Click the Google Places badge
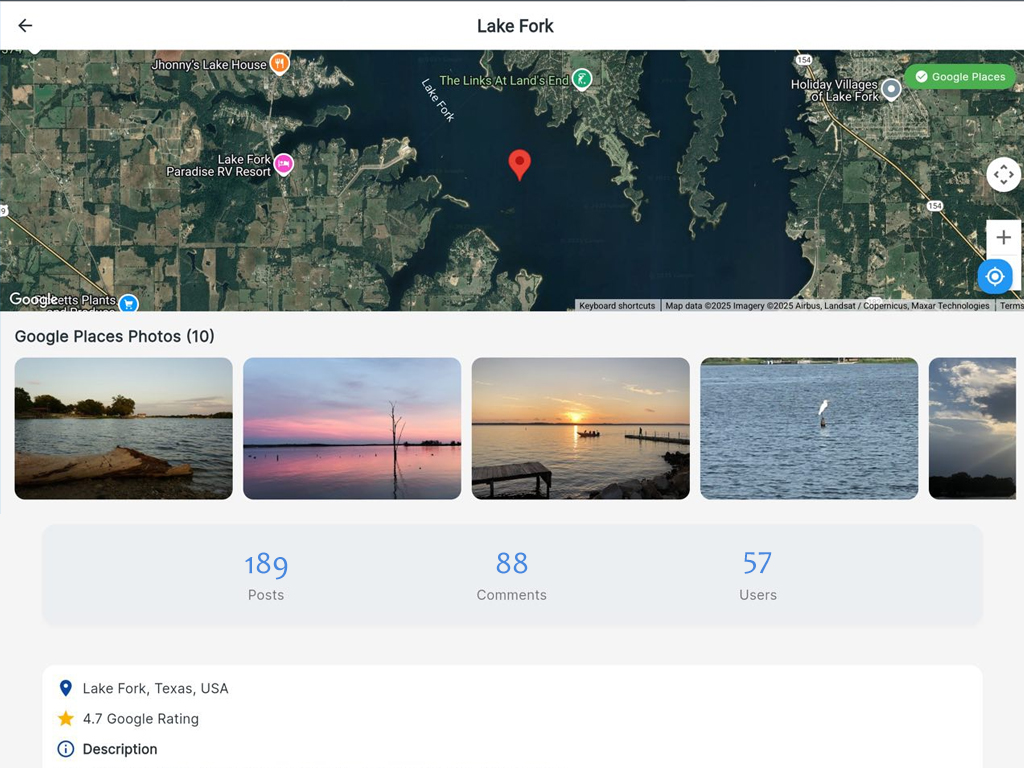 959,76
